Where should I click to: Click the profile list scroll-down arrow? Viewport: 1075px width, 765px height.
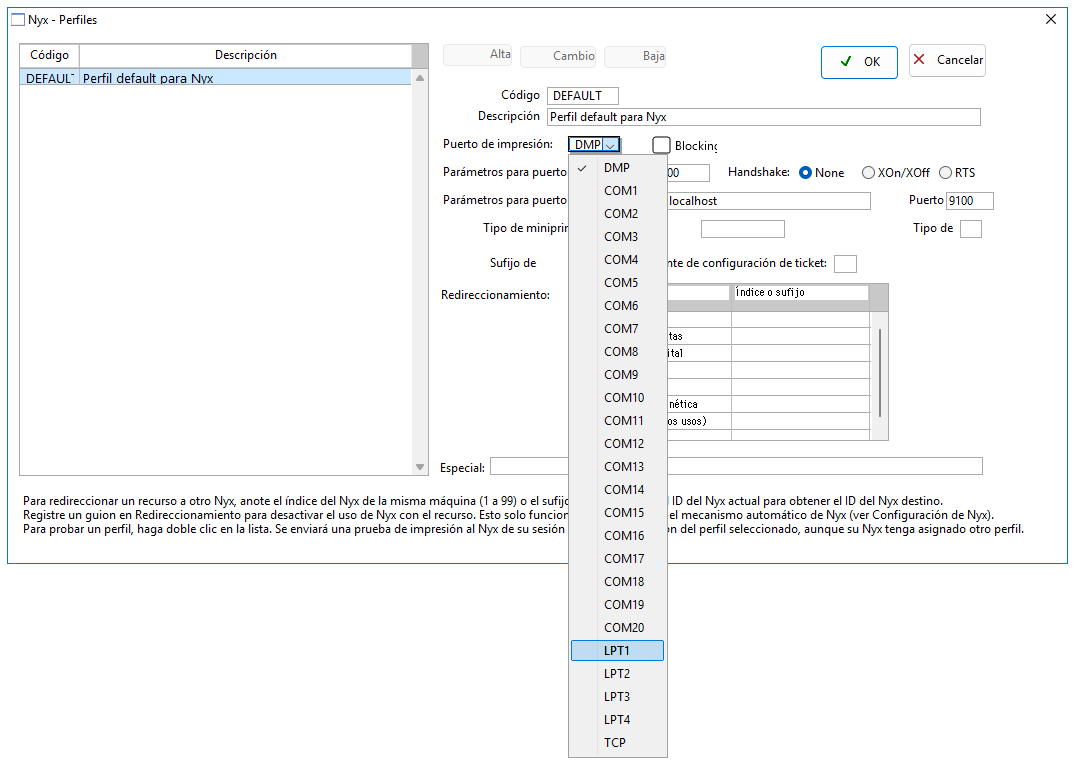[420, 467]
